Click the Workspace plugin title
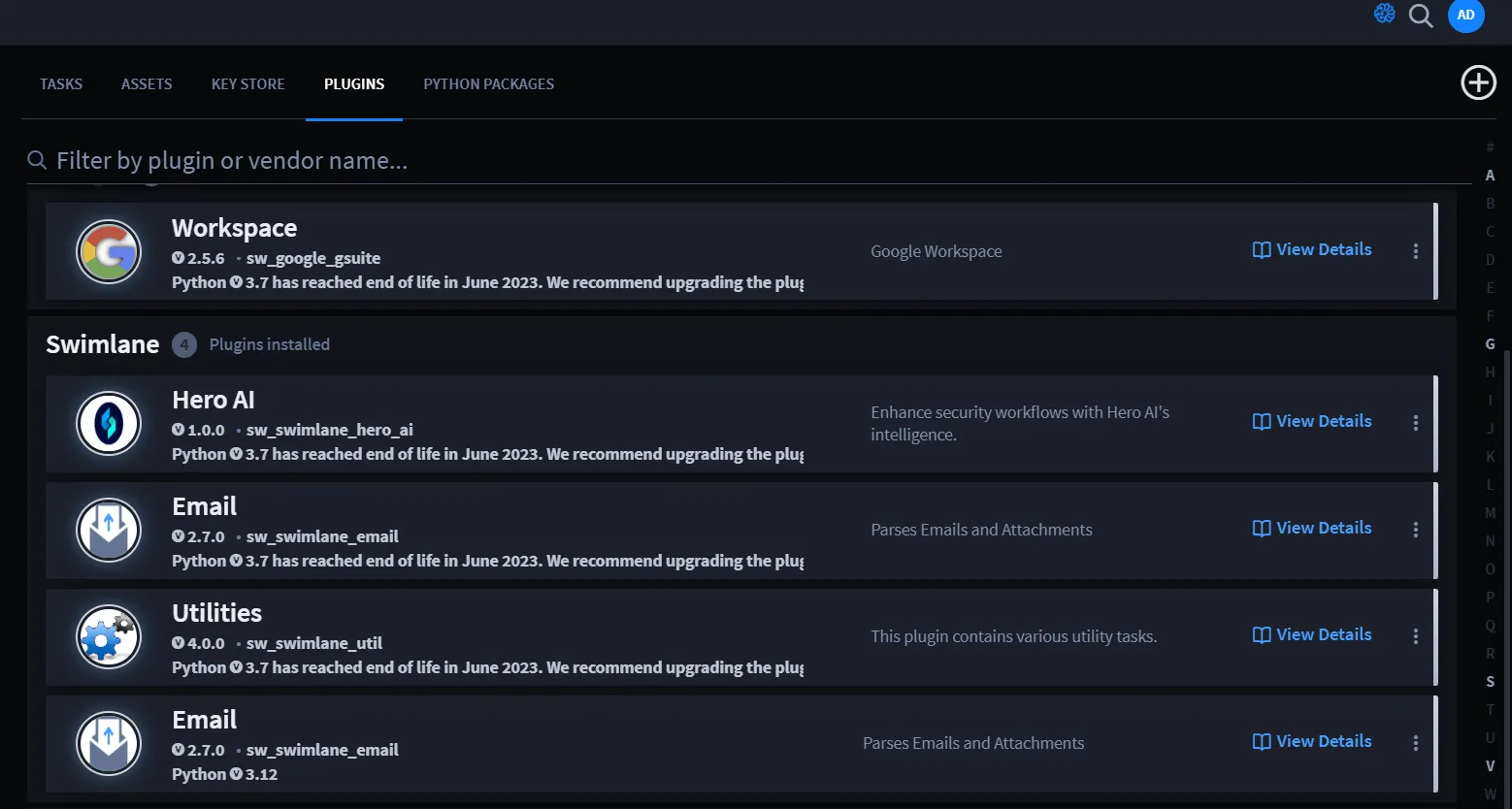 [x=235, y=228]
